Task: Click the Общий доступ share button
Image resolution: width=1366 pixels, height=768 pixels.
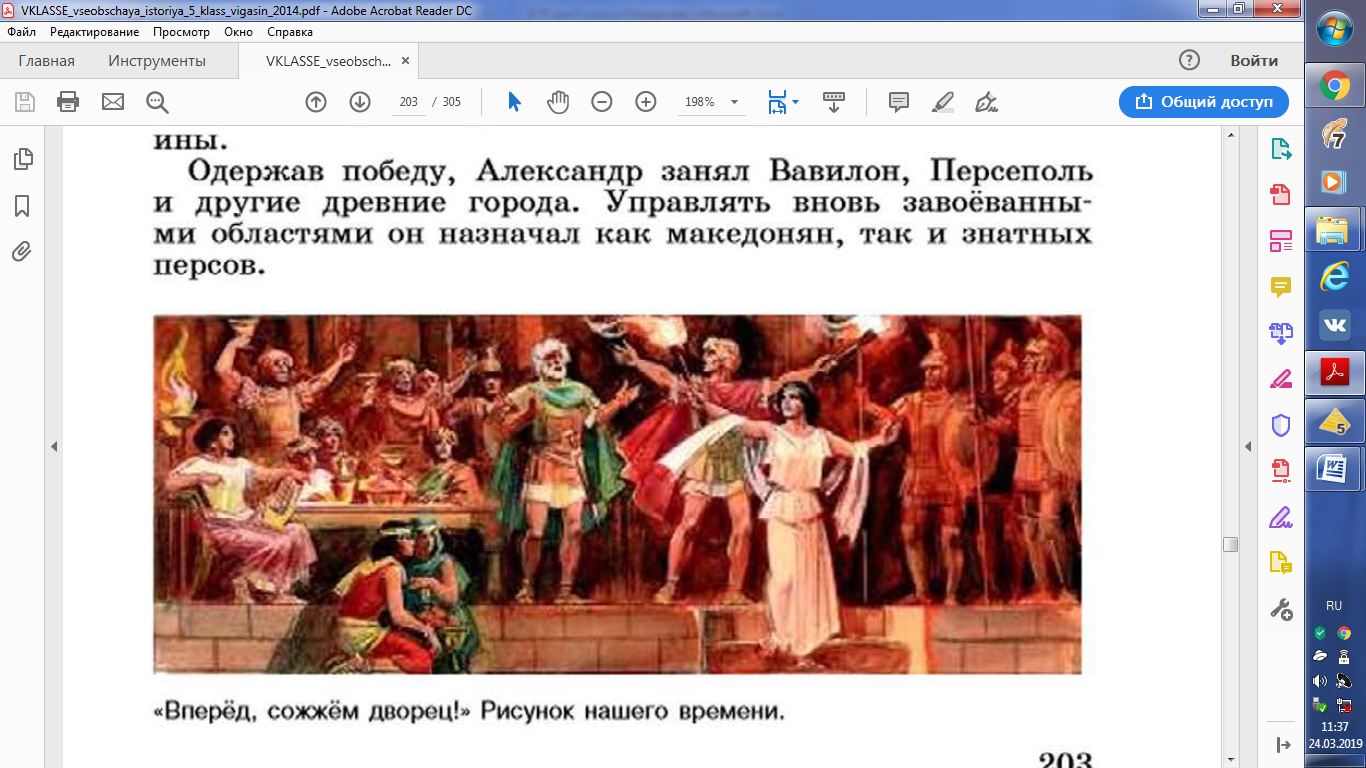Action: (1204, 102)
